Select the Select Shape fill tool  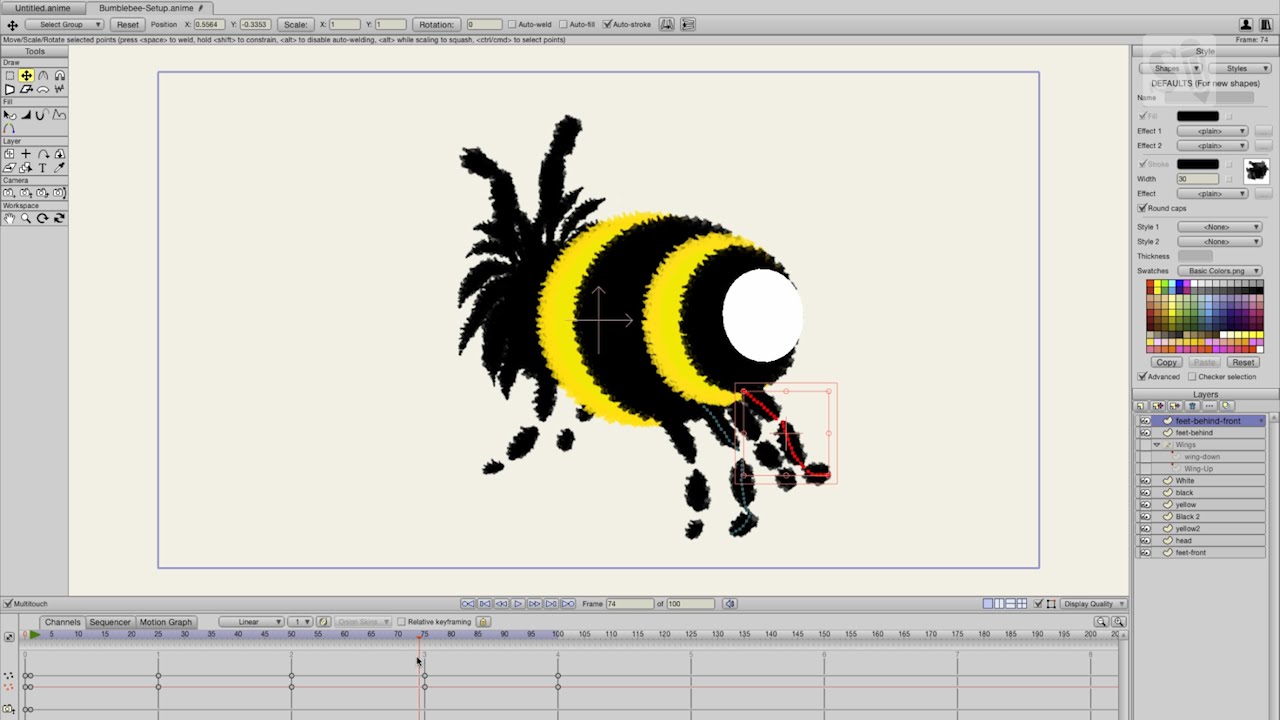pyautogui.click(x=9, y=115)
